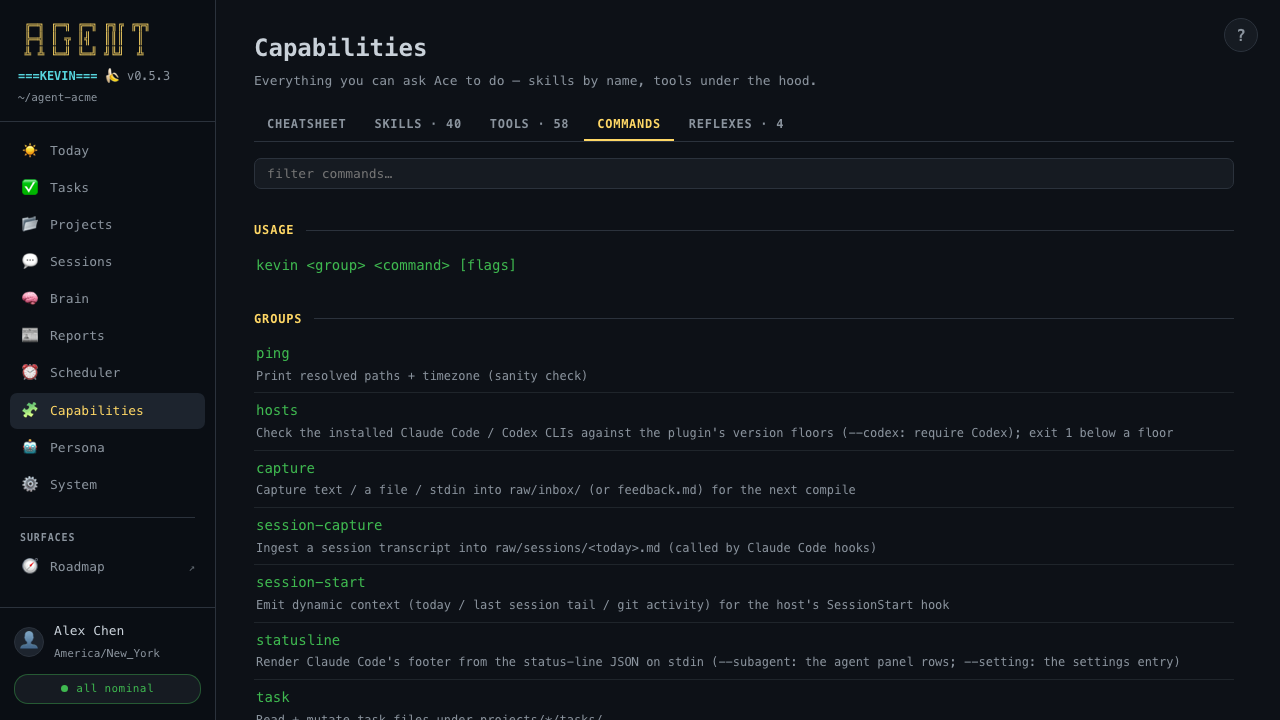Click the hosts description about Claude Code CLIs
The height and width of the screenshot is (720, 1280).
(x=715, y=433)
